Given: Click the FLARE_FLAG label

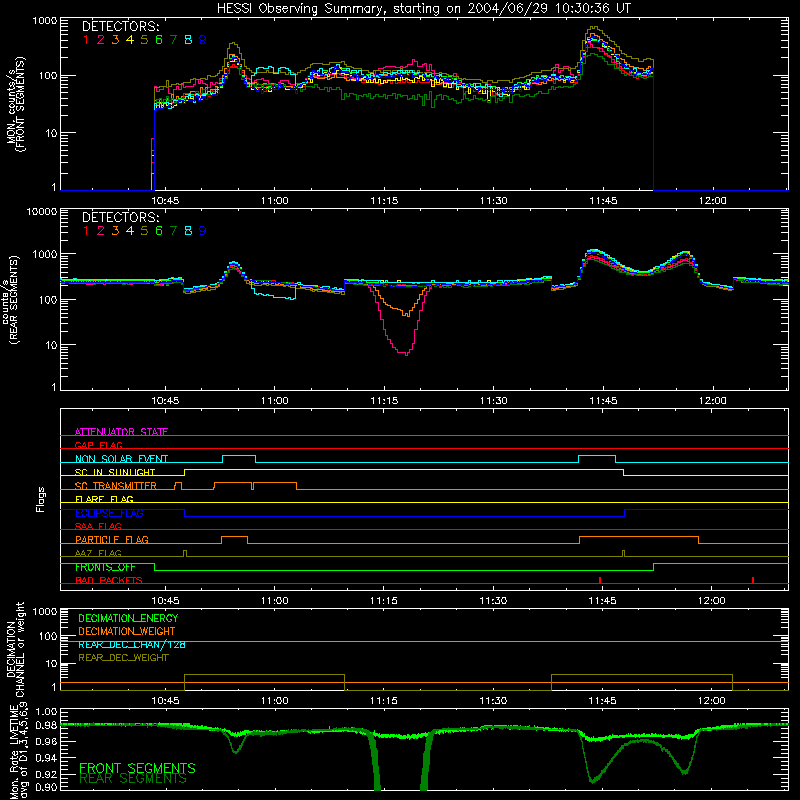Looking at the screenshot, I should coord(104,499).
